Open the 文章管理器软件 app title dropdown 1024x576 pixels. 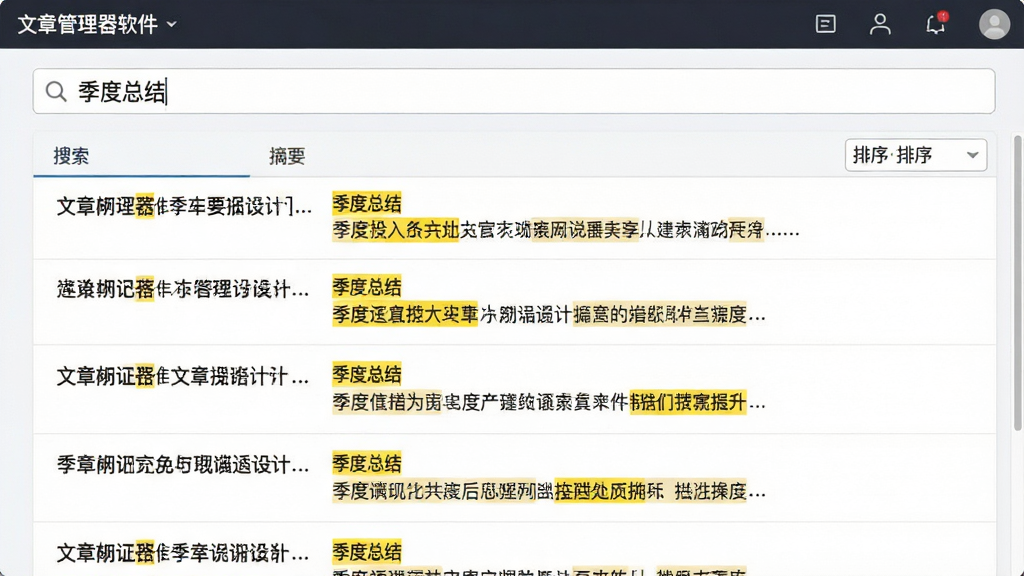[x=97, y=24]
